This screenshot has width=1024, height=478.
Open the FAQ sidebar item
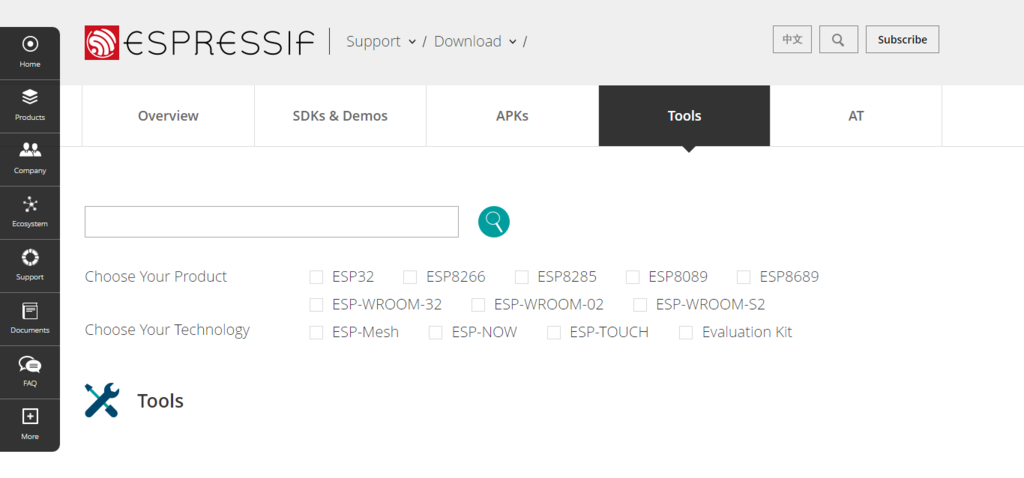pyautogui.click(x=29, y=372)
